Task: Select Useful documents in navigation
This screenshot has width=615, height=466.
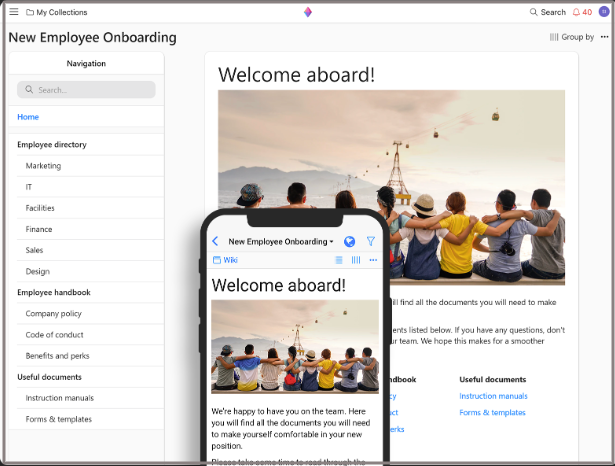Action: (86, 377)
